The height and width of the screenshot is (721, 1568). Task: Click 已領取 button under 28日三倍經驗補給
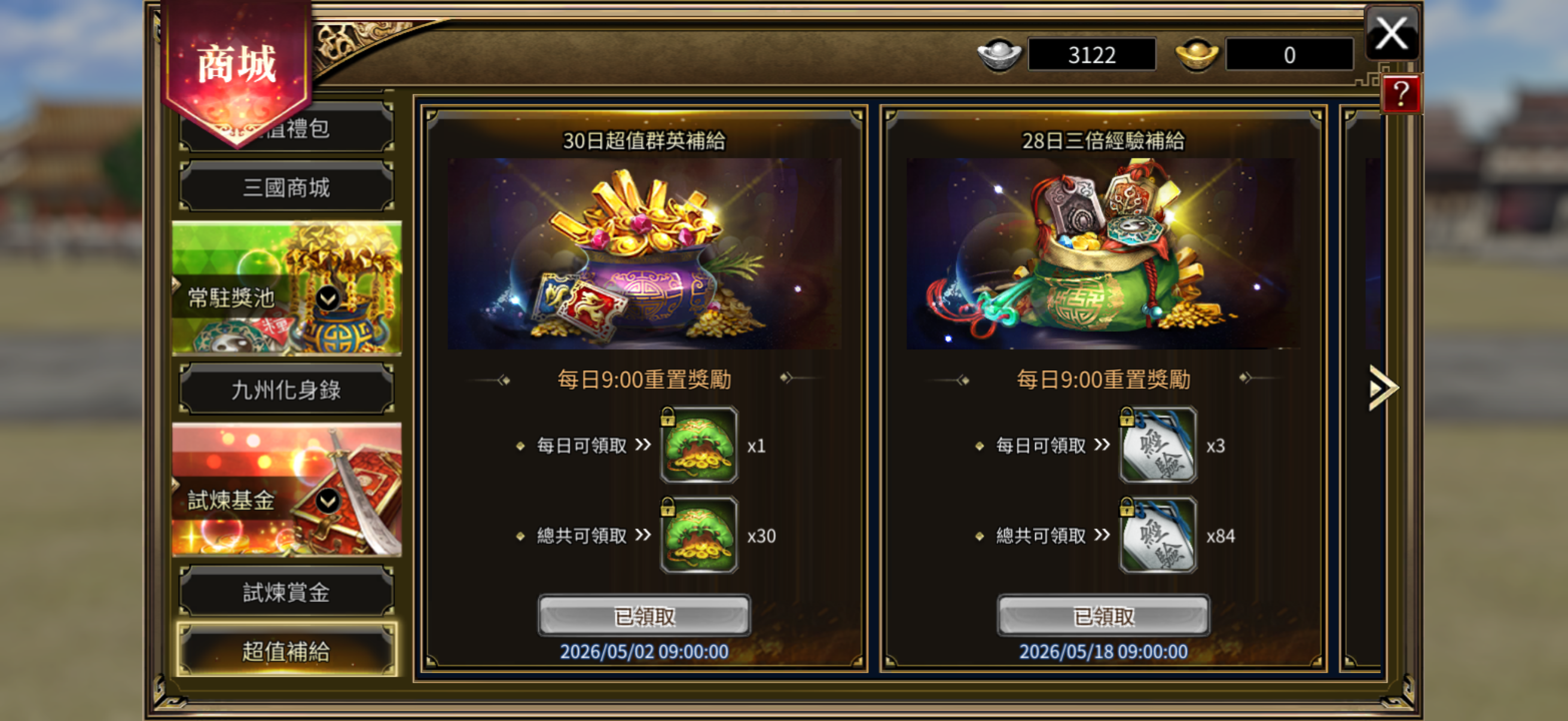coord(1103,616)
